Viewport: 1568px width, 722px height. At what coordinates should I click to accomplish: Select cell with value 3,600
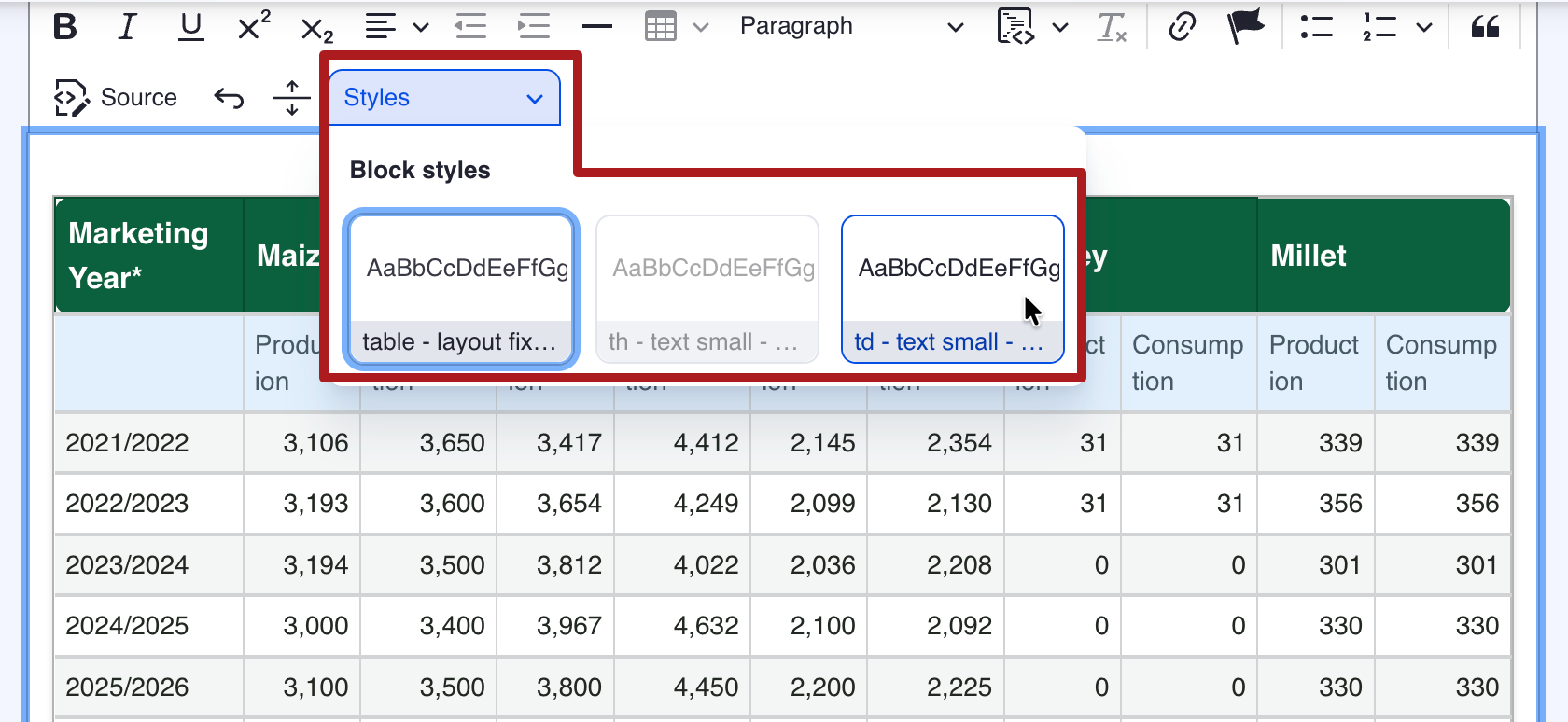[428, 504]
